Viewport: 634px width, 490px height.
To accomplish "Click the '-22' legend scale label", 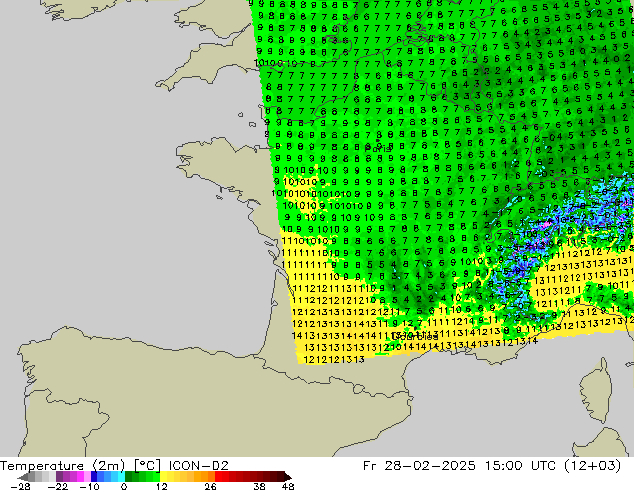I will tap(57, 486).
